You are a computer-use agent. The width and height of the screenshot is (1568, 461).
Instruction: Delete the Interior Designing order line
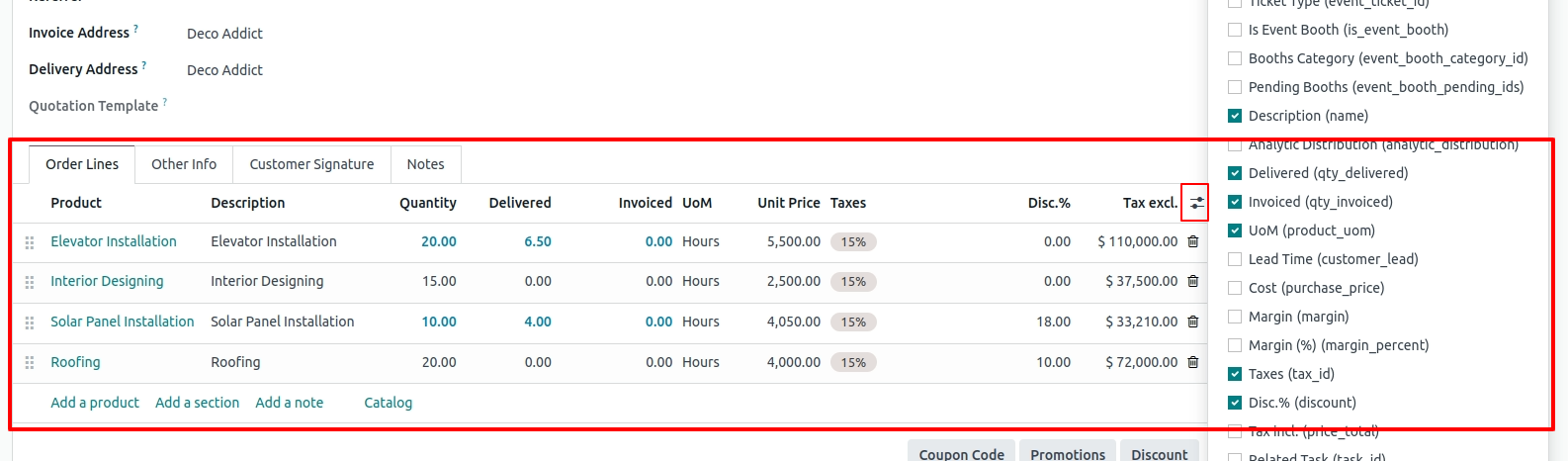tap(1193, 281)
